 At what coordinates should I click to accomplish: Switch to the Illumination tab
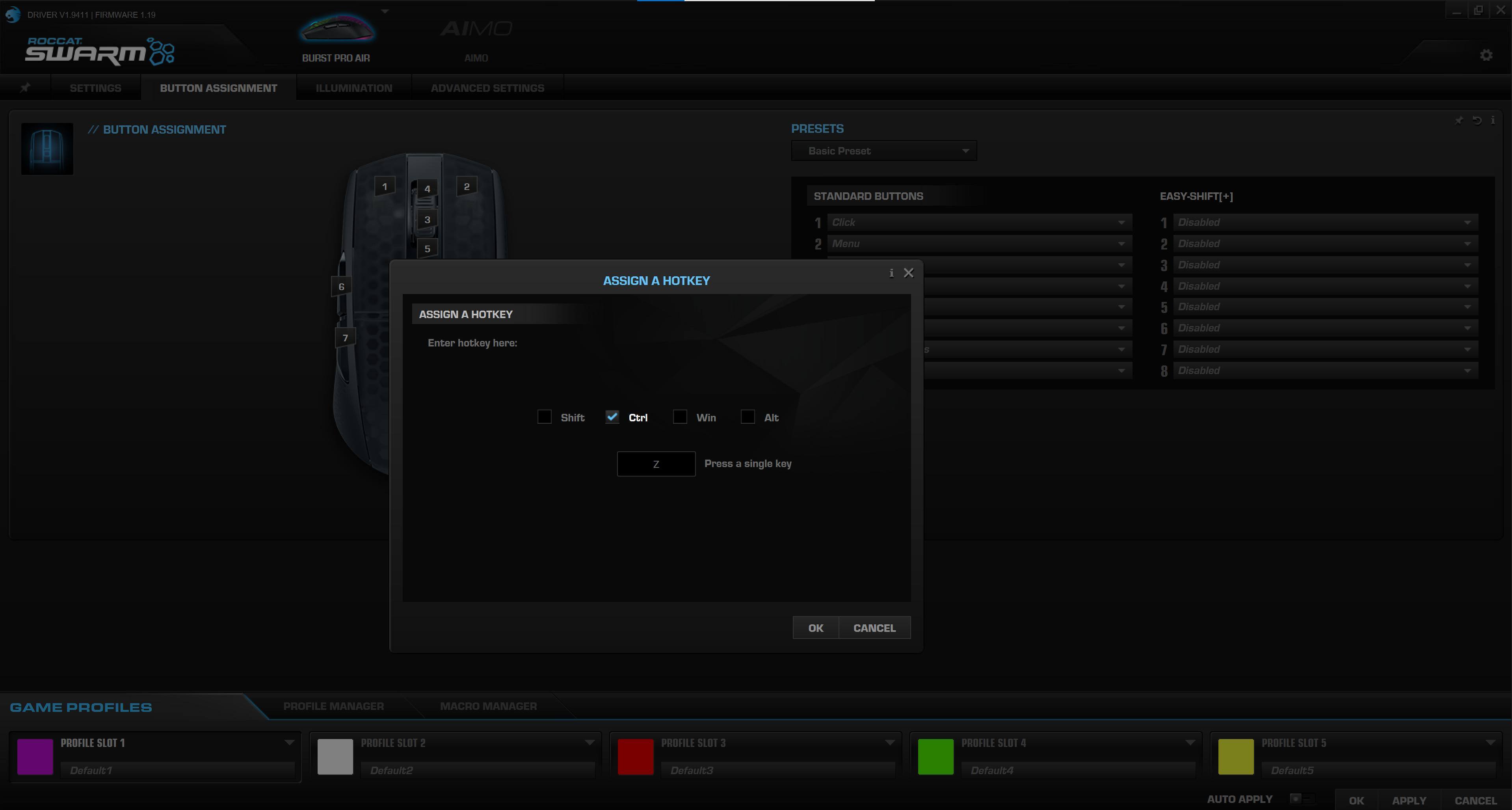coord(354,88)
